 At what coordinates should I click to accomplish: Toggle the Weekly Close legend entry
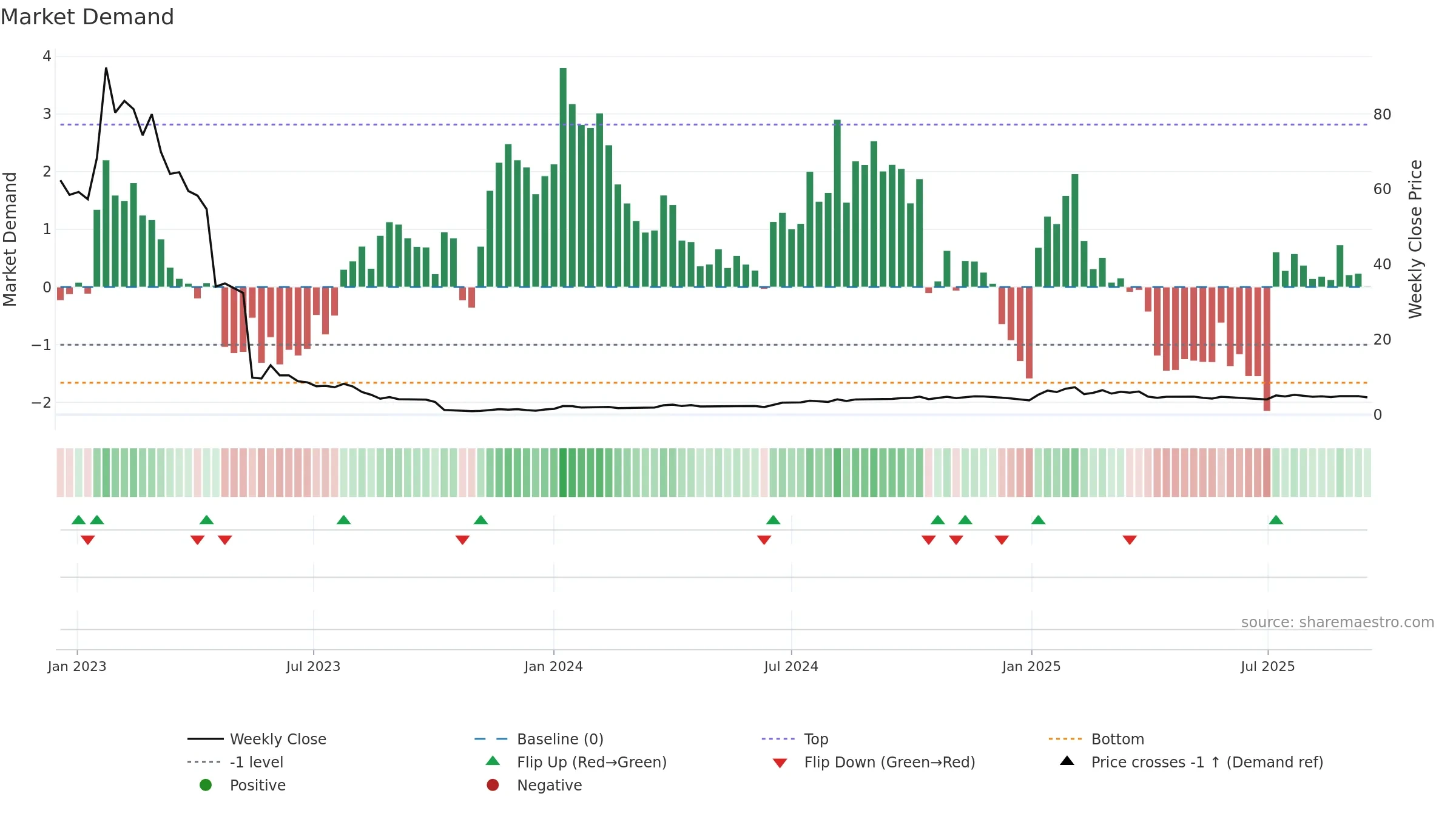click(257, 739)
